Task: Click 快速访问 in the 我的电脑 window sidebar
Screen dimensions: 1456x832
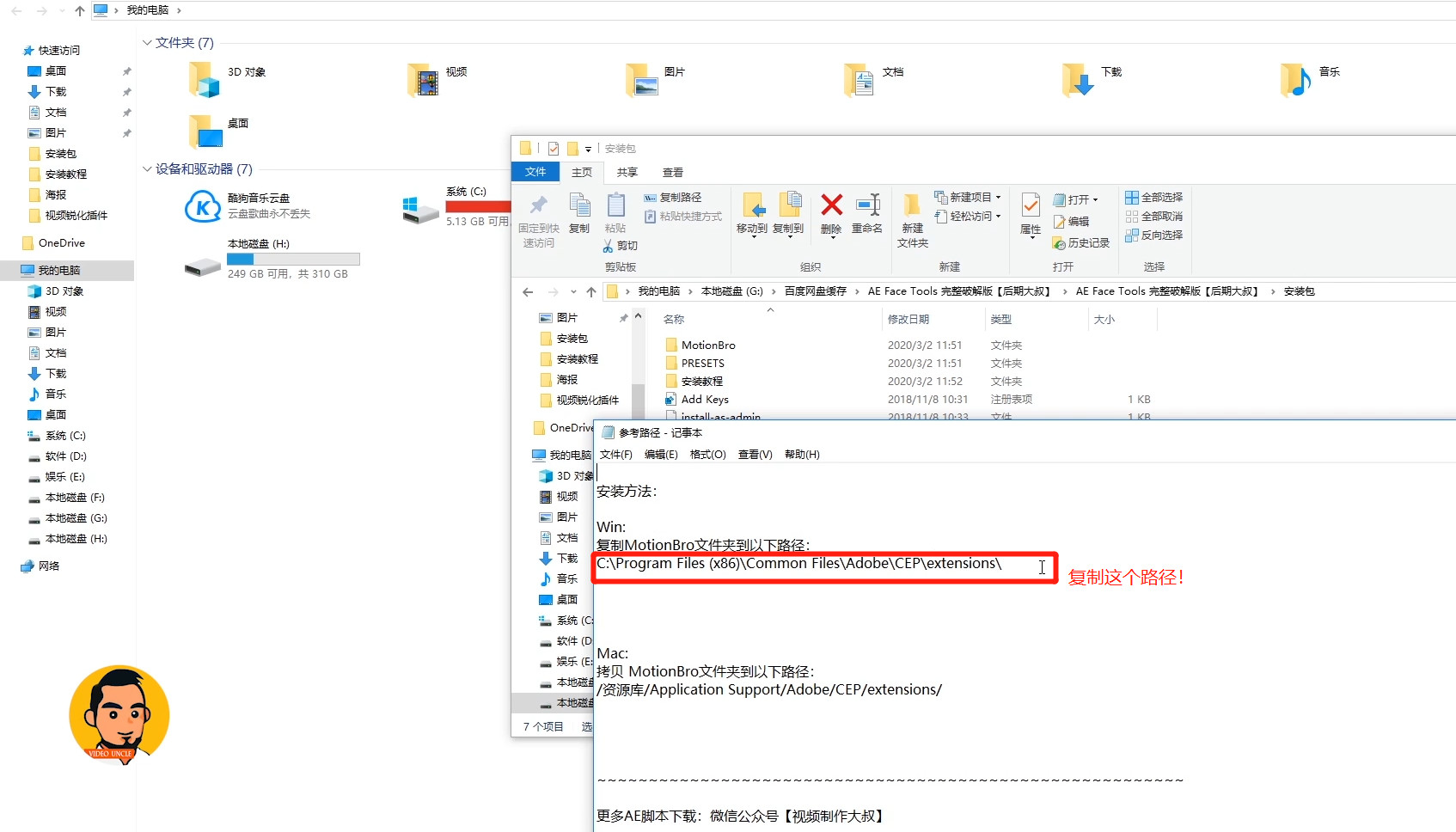Action: point(58,51)
